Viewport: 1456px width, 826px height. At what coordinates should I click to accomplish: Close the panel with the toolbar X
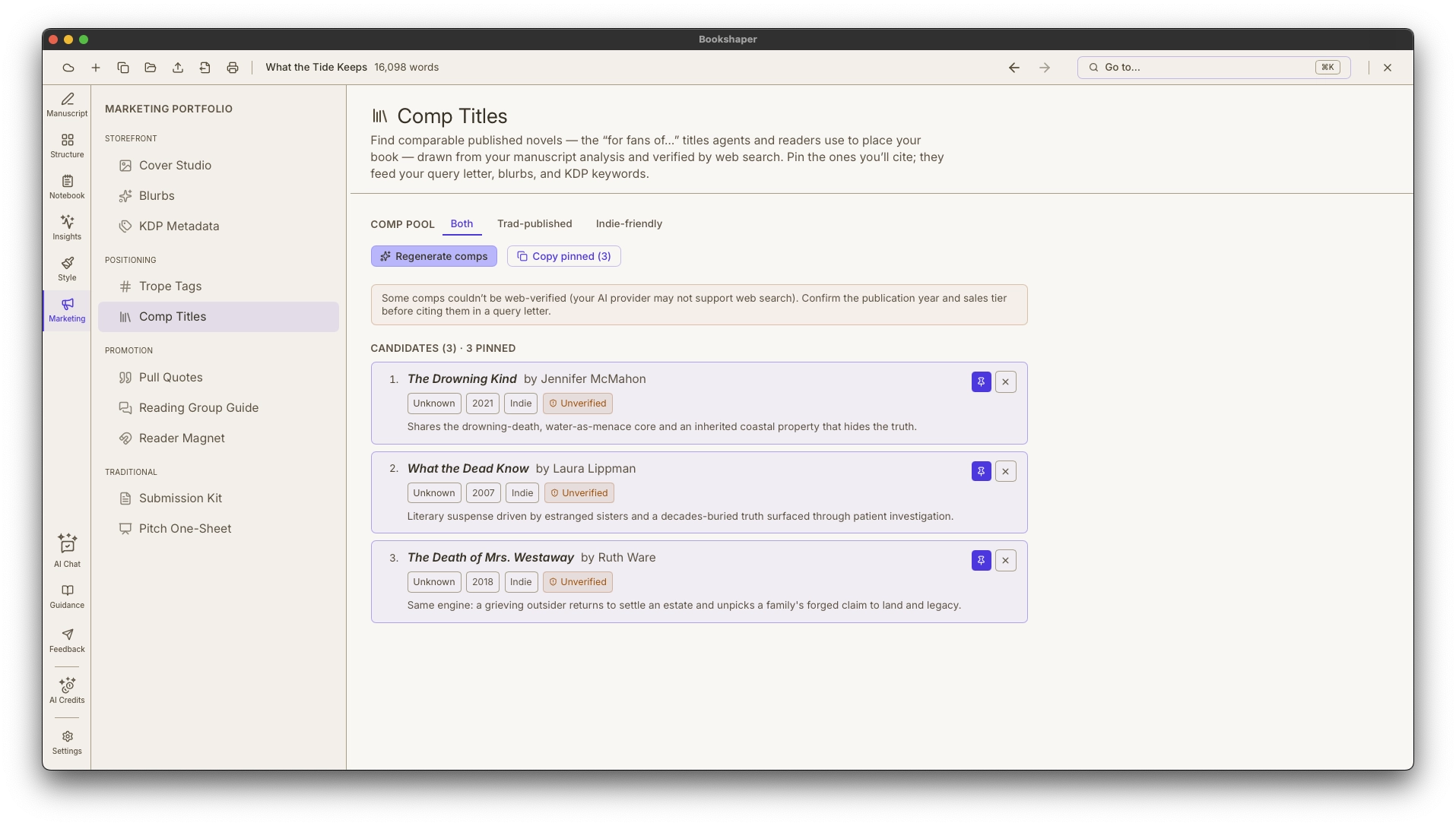[x=1388, y=68]
